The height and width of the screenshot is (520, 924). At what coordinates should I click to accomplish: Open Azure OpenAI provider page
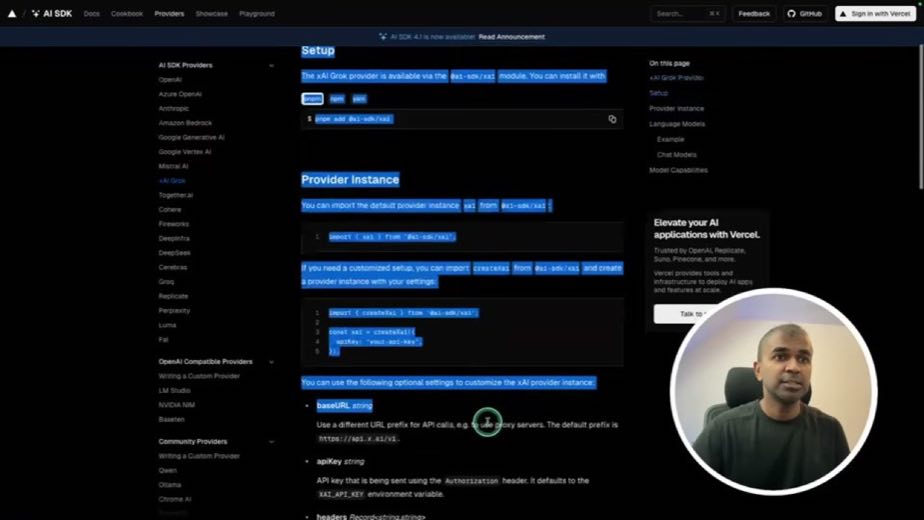pyautogui.click(x=180, y=94)
